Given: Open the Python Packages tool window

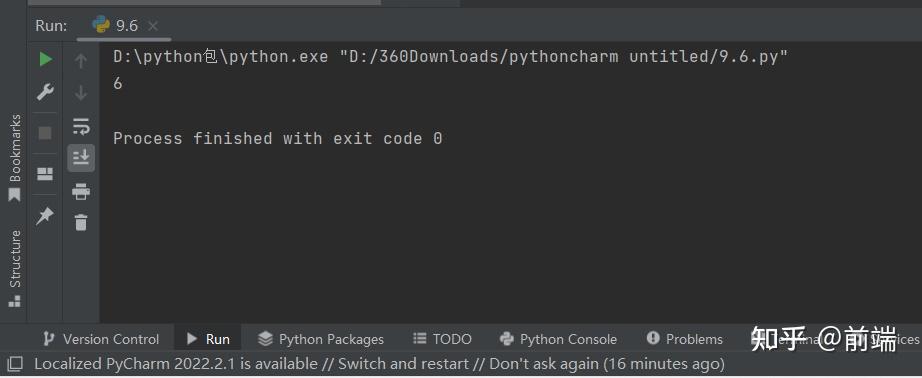Looking at the screenshot, I should [x=321, y=339].
